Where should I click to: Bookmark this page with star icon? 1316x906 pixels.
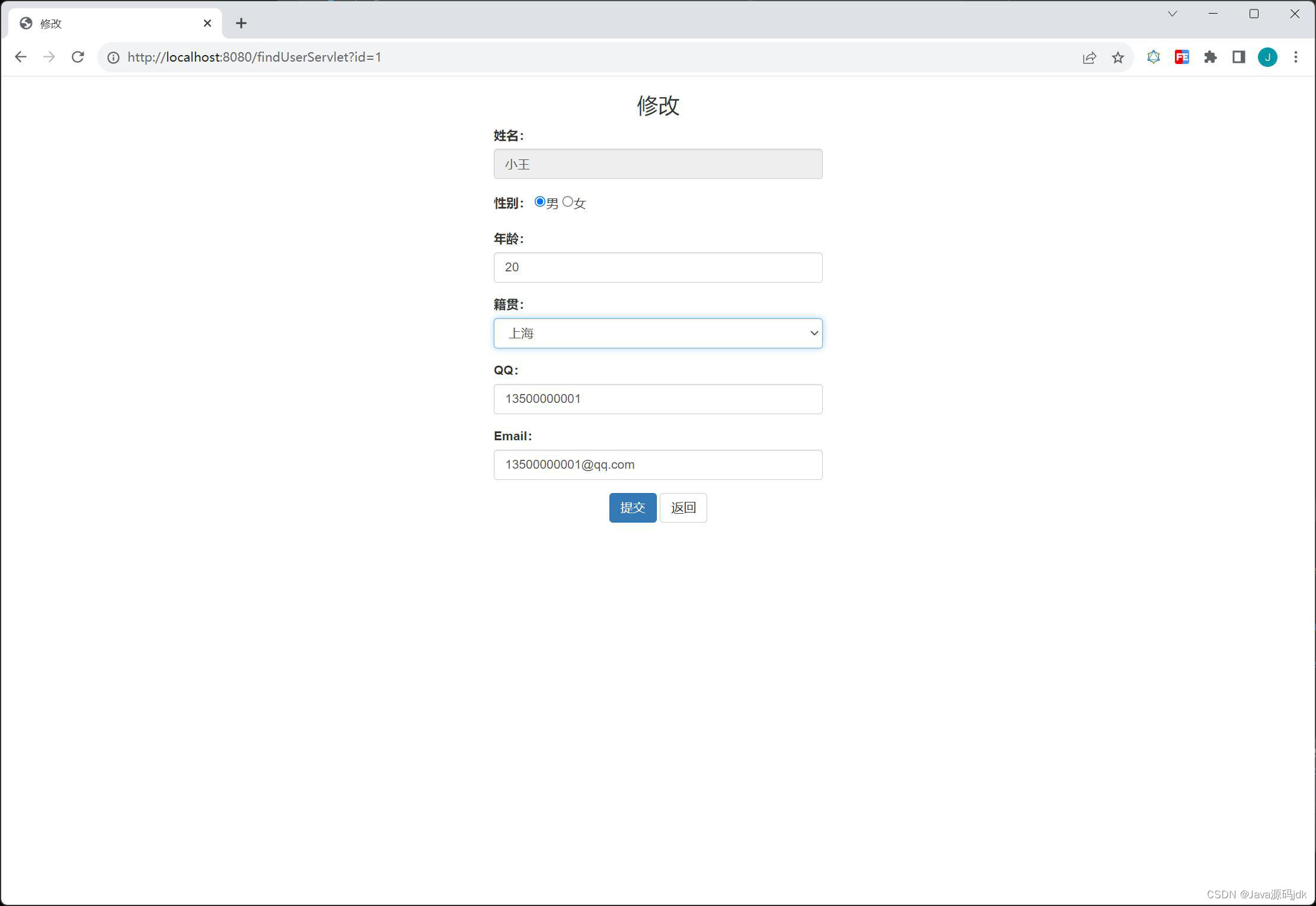1117,57
